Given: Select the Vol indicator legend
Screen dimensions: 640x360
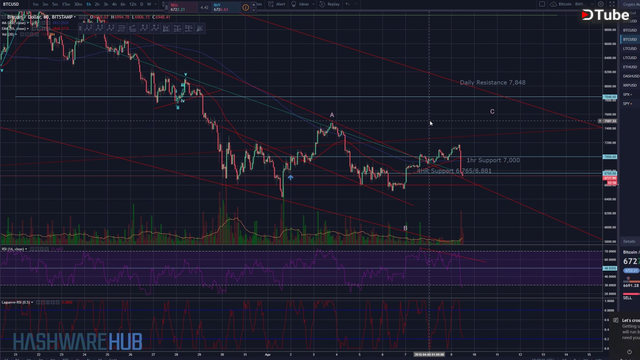Looking at the screenshot, I should (9, 34).
